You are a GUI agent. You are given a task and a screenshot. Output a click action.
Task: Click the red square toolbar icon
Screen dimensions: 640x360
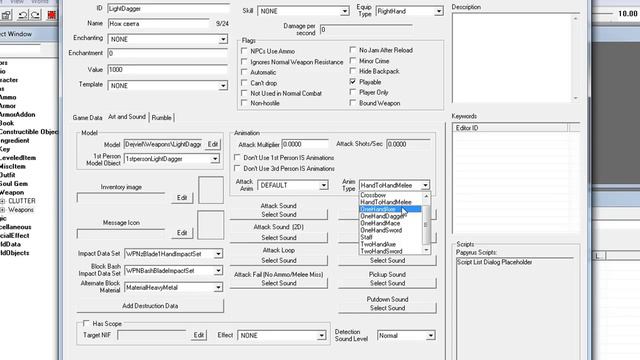tap(51, 15)
